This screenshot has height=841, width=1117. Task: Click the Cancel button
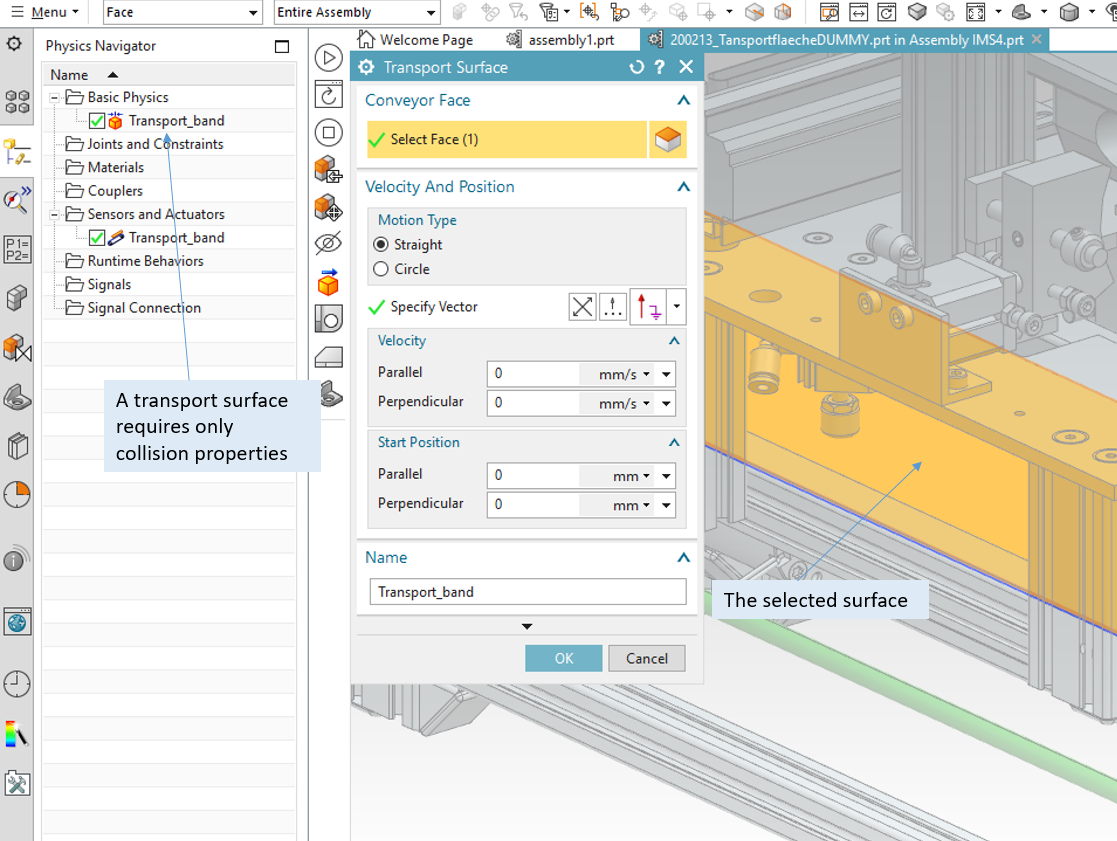pyautogui.click(x=646, y=658)
